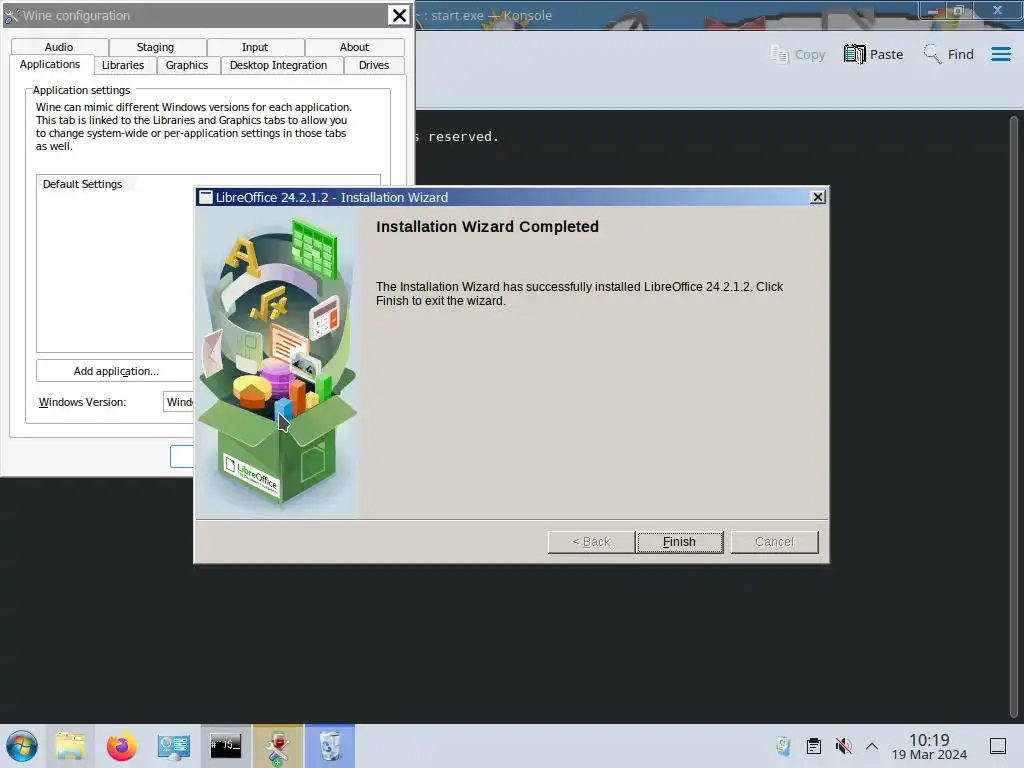Image resolution: width=1024 pixels, height=768 pixels.
Task: Click the Paste button in Konsole toolbar
Action: click(x=873, y=54)
